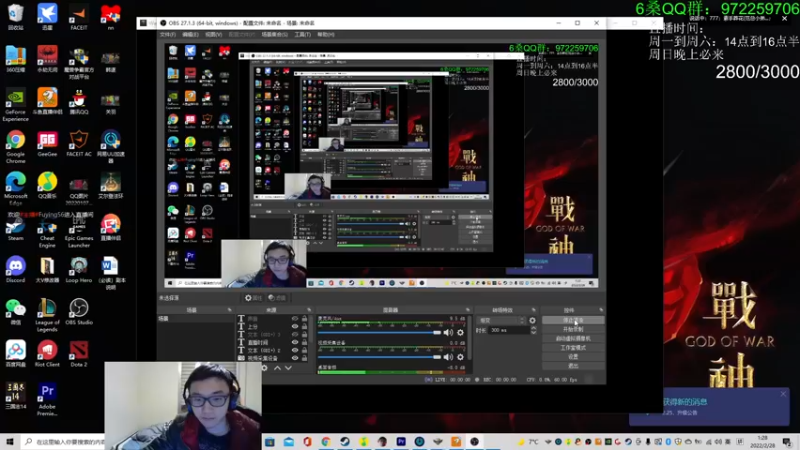Open GeeGee desktop icon

click(x=47, y=143)
